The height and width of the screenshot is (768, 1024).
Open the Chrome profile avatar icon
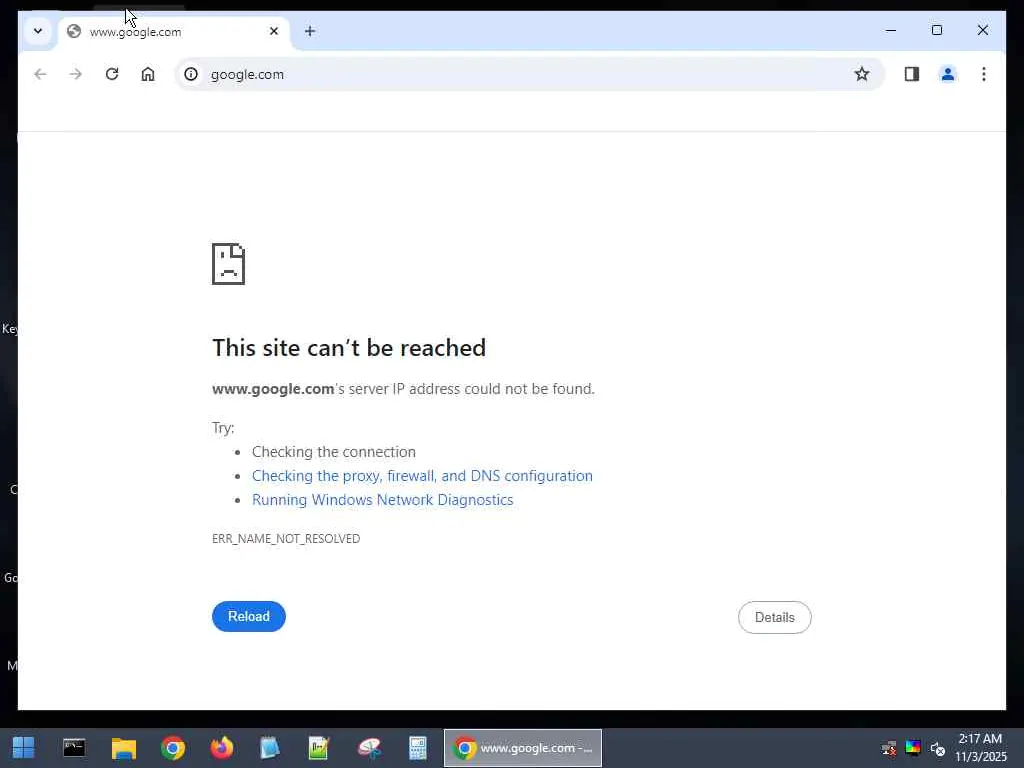(x=948, y=74)
